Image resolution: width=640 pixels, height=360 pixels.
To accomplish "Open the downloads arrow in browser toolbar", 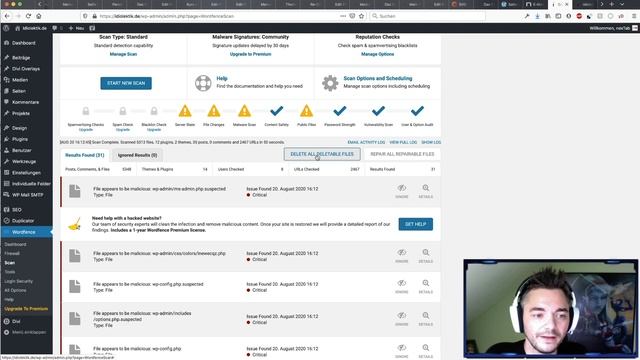I will pos(537,16).
